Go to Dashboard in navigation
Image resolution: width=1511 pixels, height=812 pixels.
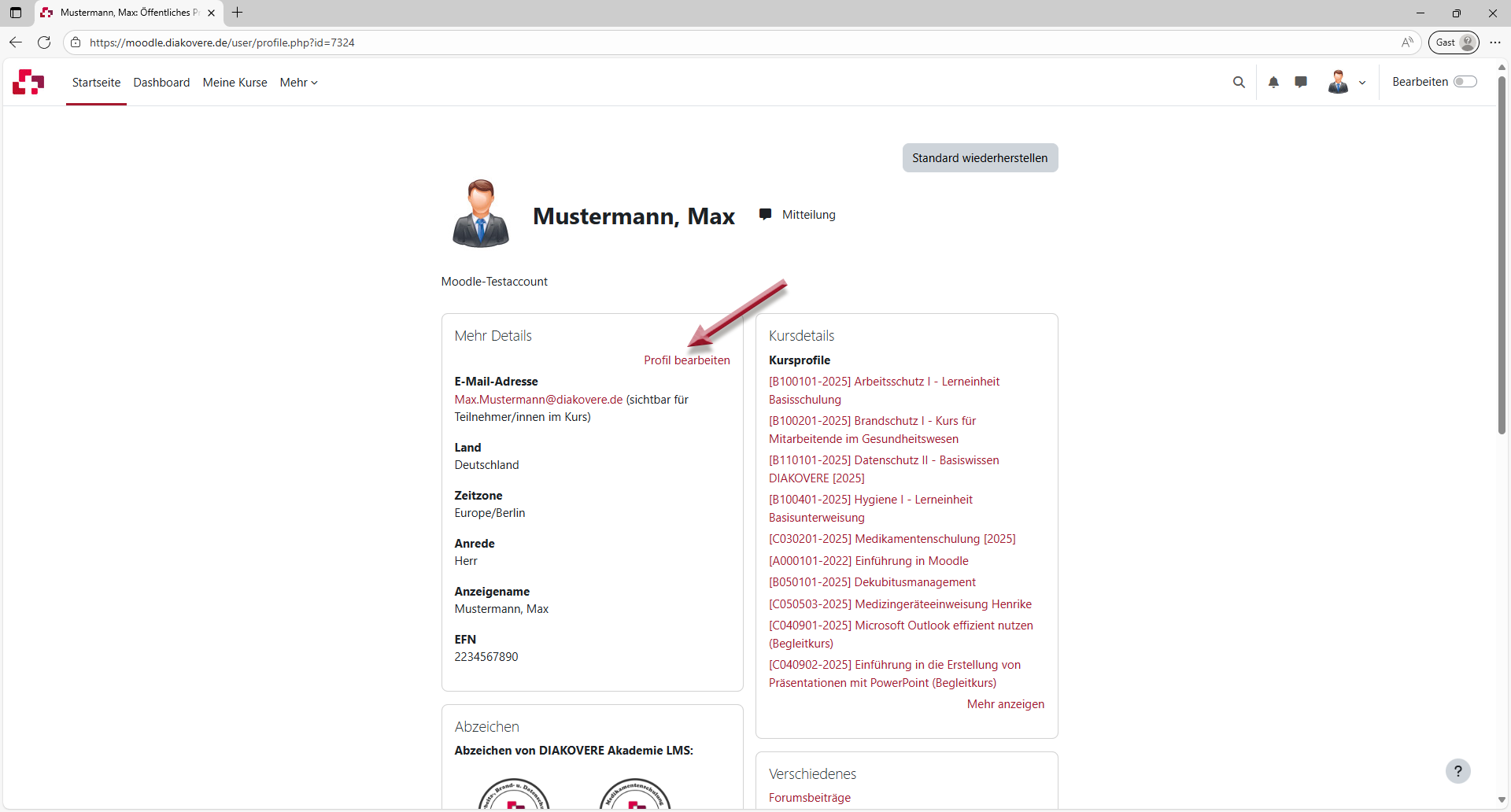tap(161, 83)
